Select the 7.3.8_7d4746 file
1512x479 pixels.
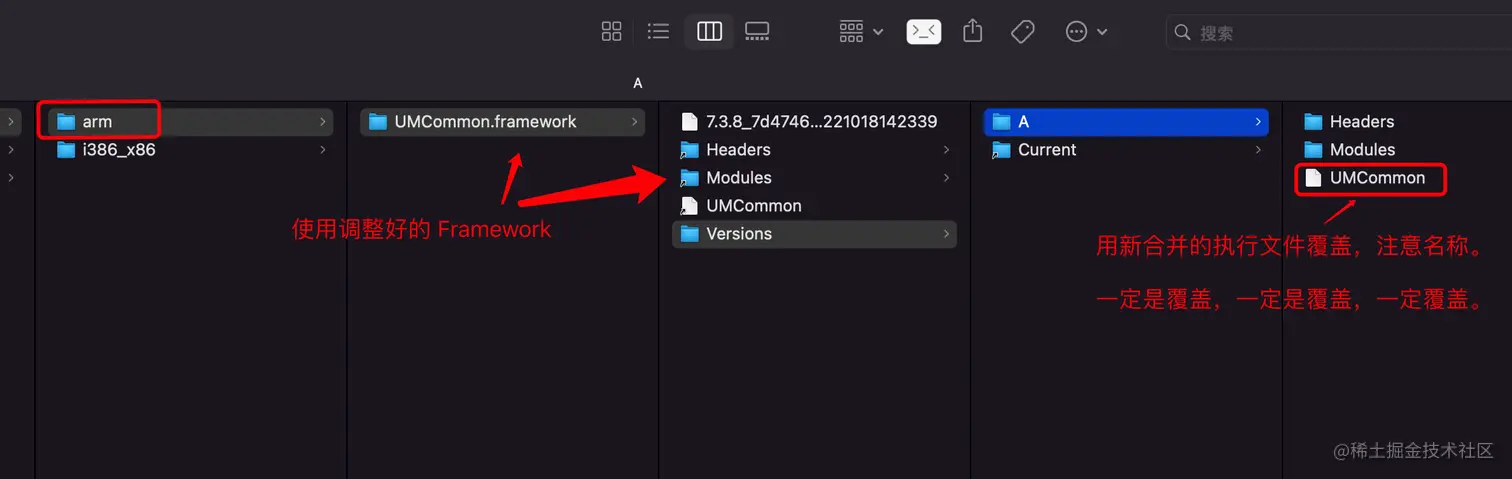[815, 122]
